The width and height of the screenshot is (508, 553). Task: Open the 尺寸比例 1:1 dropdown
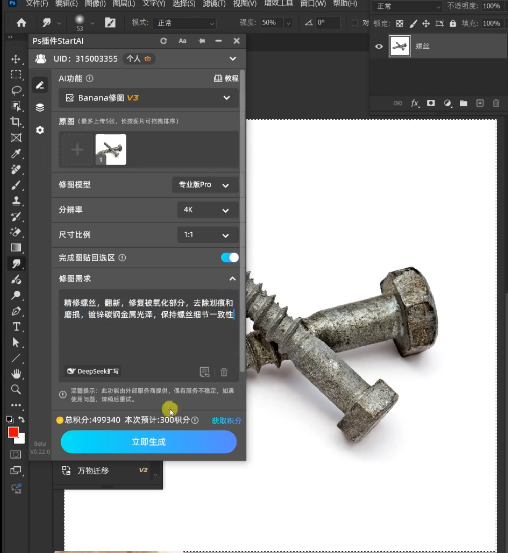(207, 235)
